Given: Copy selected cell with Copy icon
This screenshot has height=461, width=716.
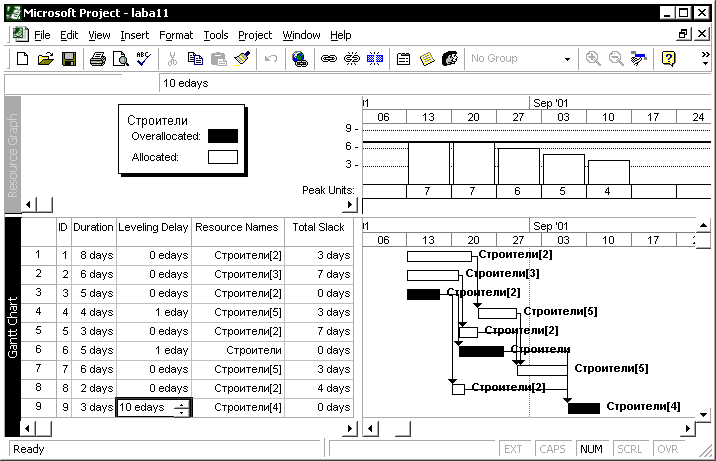Looking at the screenshot, I should 195,59.
